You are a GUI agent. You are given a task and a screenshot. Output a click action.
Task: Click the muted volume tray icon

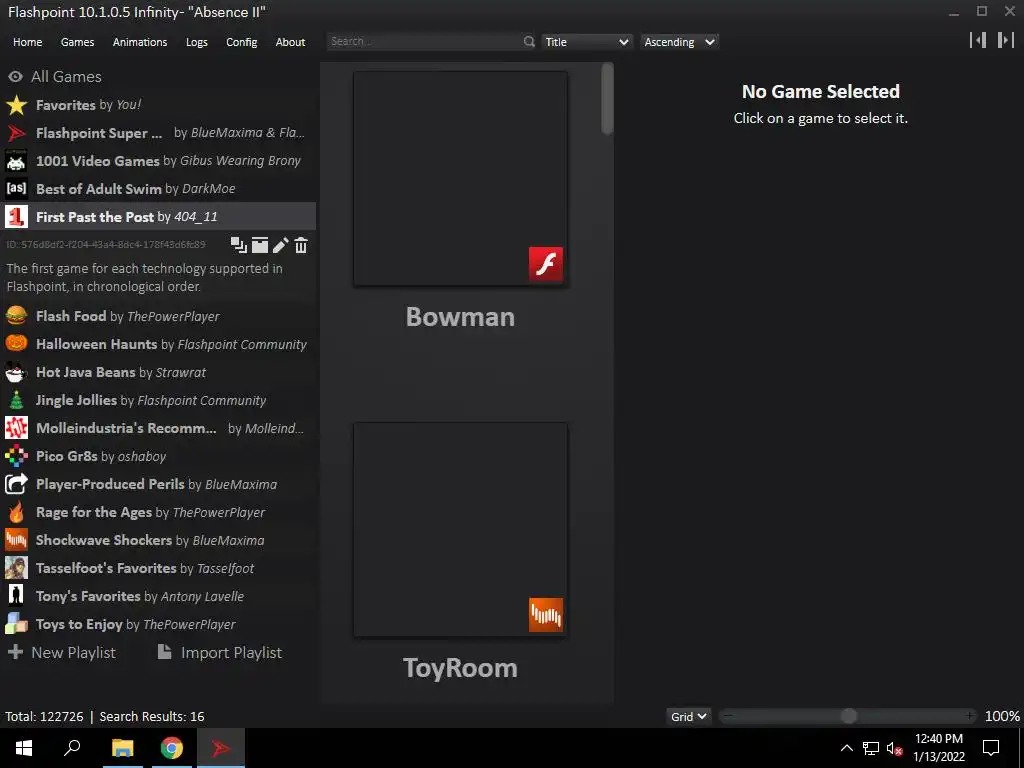(x=895, y=748)
